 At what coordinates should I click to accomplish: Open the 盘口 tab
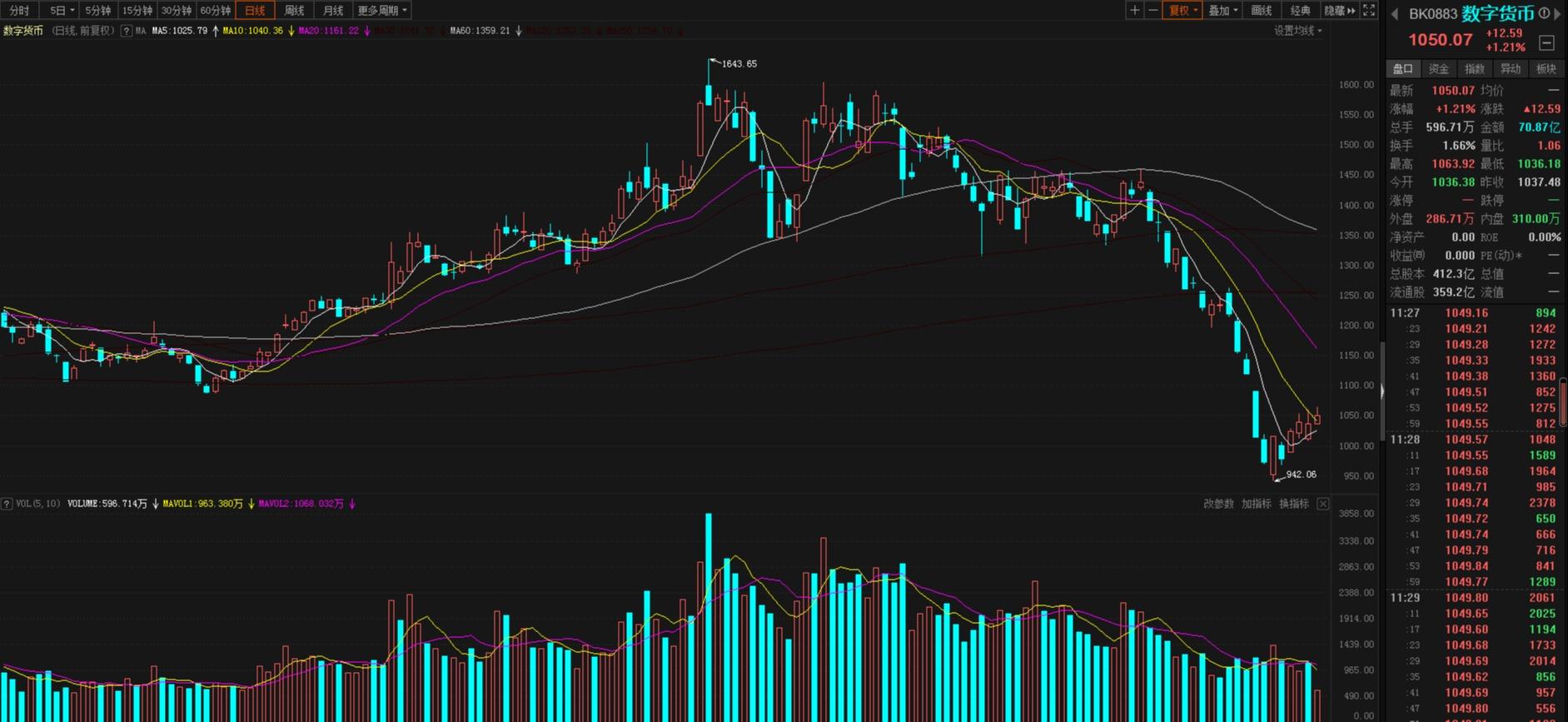coord(1403,69)
